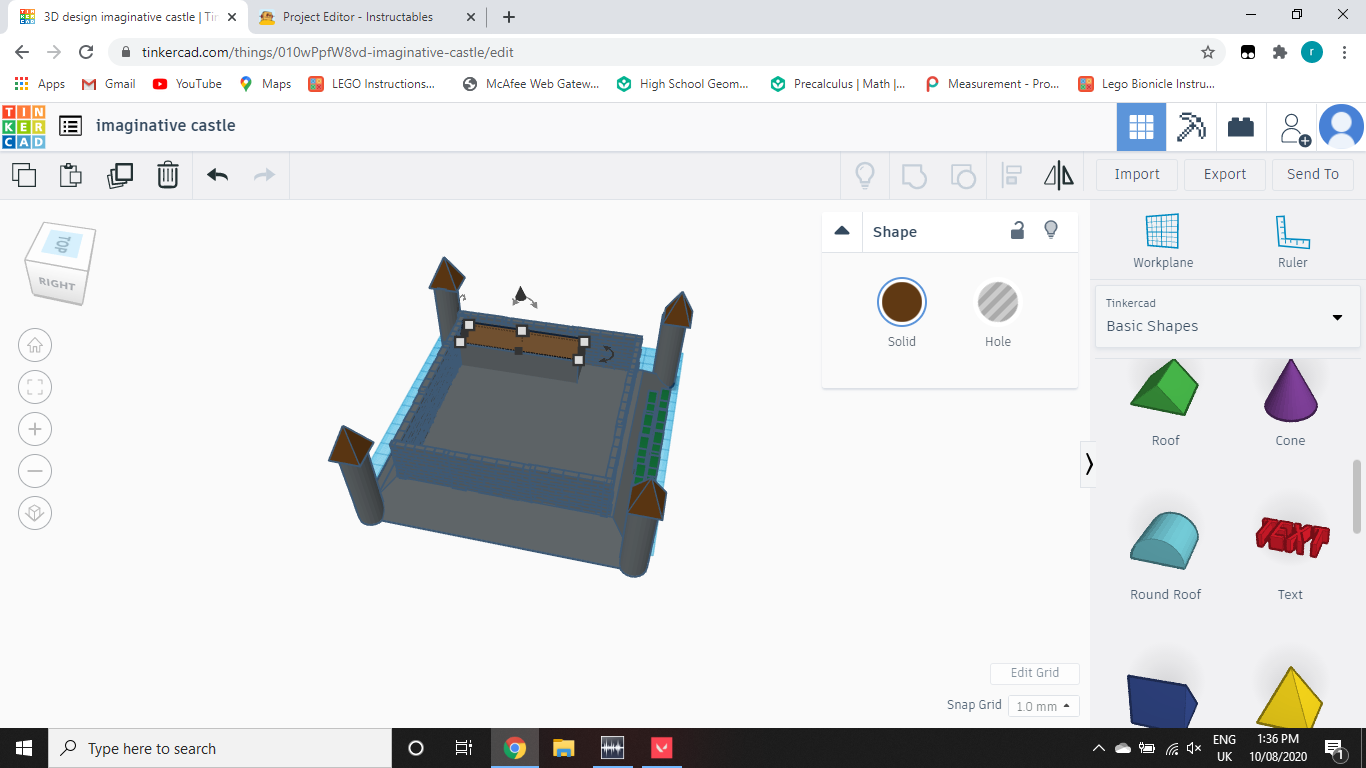Open the designs list icon
The height and width of the screenshot is (768, 1366).
pos(70,126)
